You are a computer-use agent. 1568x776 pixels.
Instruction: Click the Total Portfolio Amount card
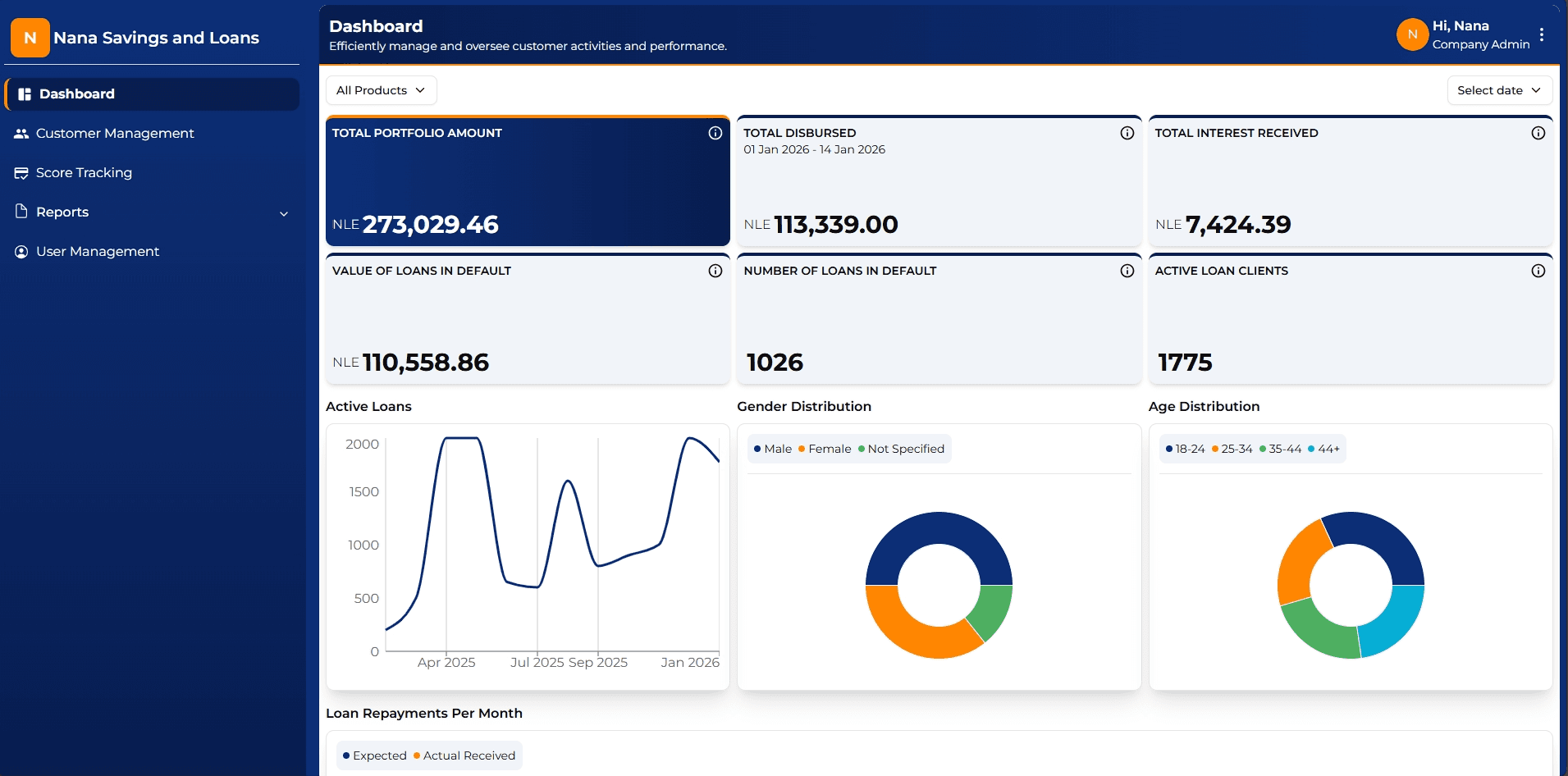[527, 182]
